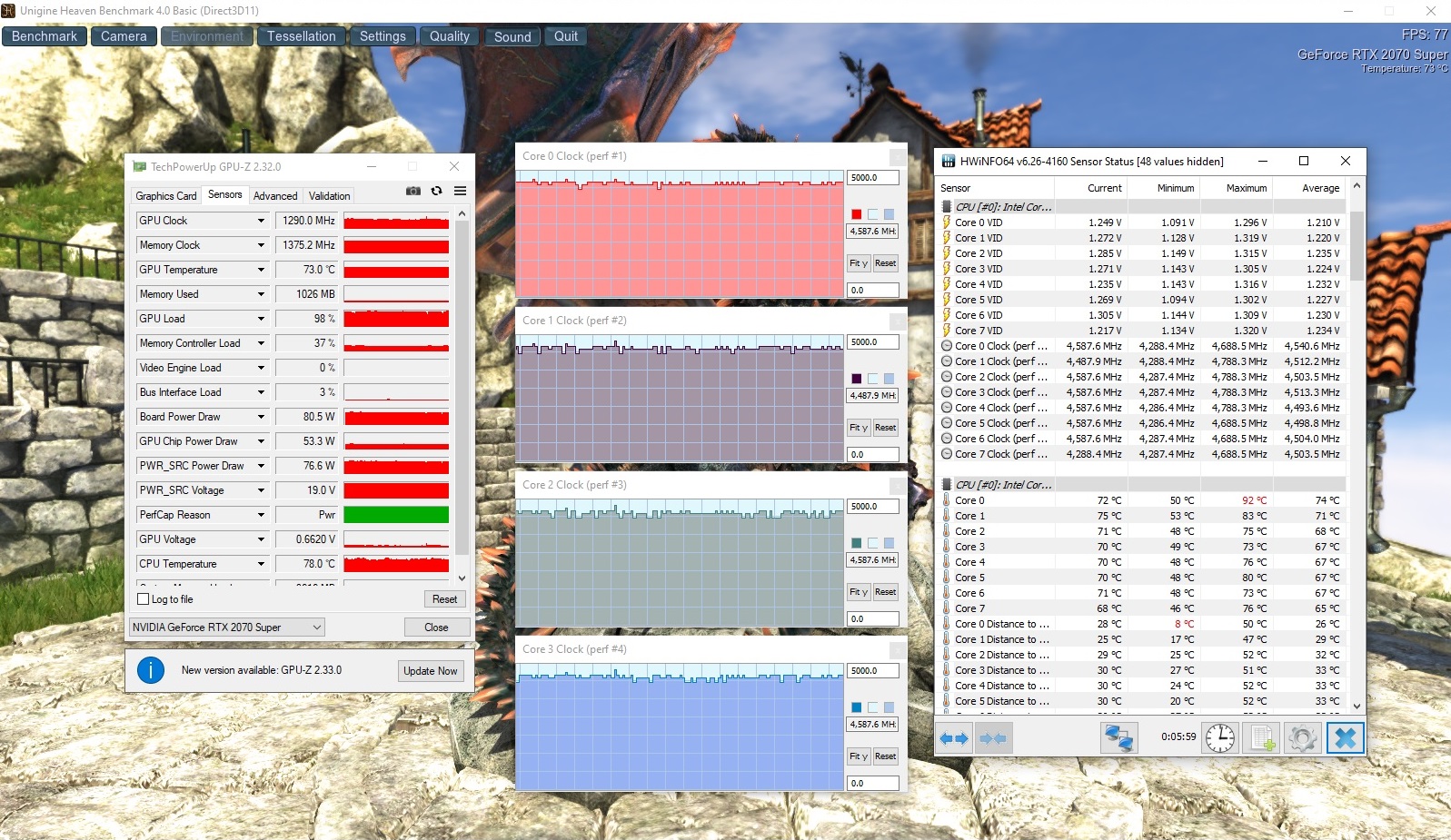Screen dimensions: 1451x840
Task: Take a GPU-Z screenshot with camera icon
Action: coord(413,191)
